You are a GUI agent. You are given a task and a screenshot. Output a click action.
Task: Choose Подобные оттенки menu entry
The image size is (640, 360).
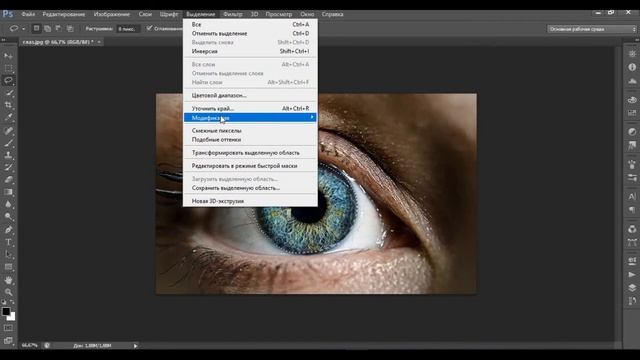(x=250, y=140)
